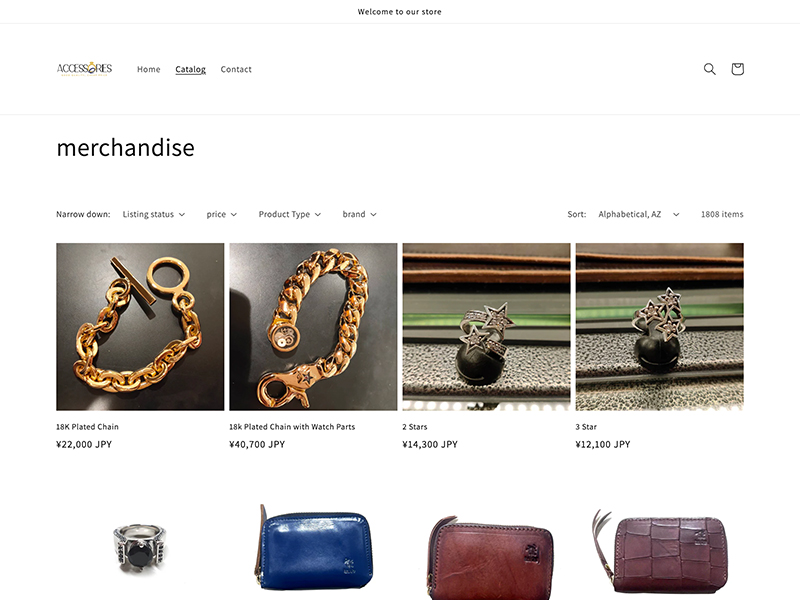View the gold toggle-clasp chain bracelet image

pos(140,327)
